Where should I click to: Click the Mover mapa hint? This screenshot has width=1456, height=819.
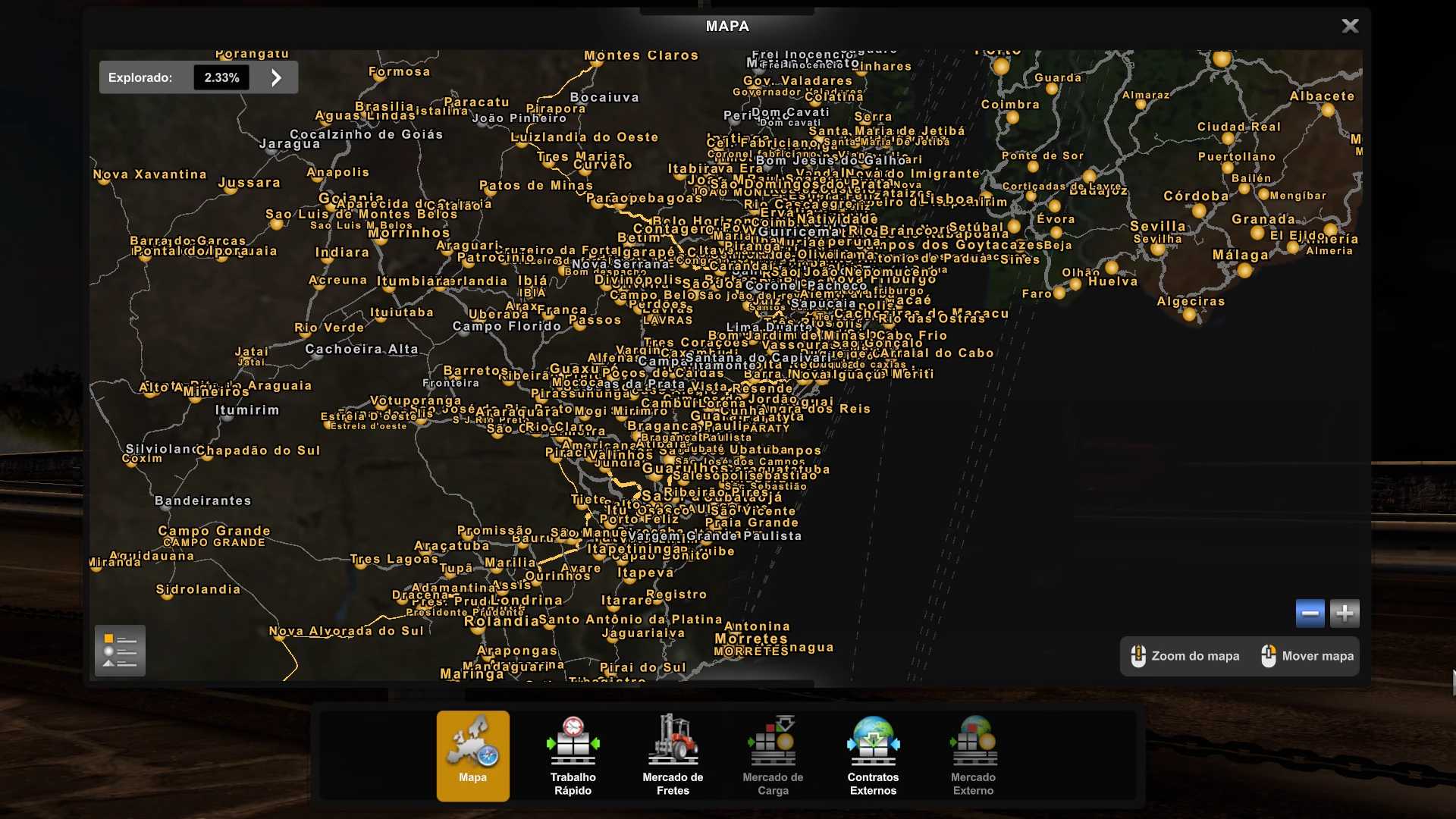(x=1307, y=656)
